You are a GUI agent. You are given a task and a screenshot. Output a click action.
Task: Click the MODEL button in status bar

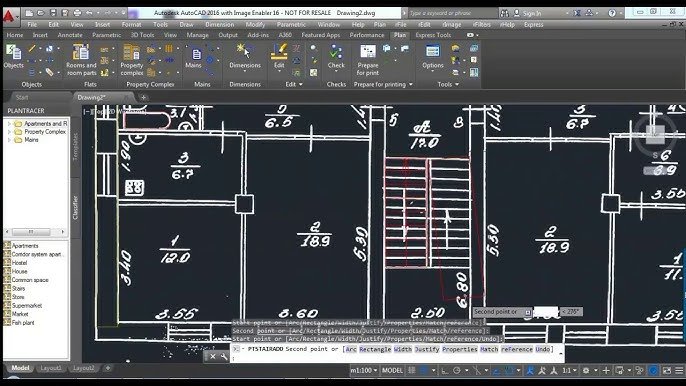(x=392, y=370)
